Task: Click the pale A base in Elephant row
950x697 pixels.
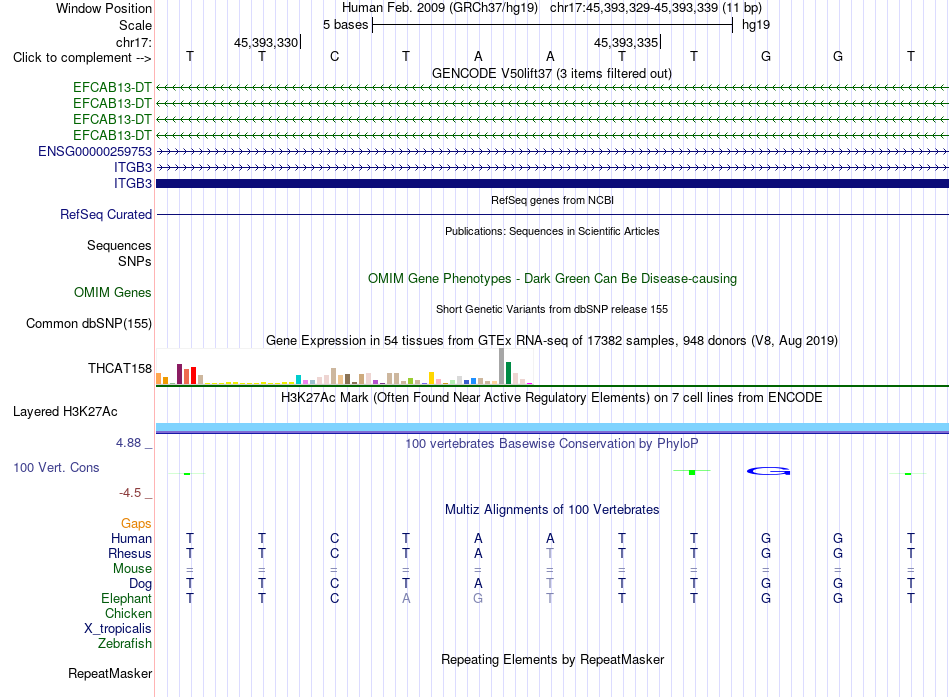Action: 406,599
